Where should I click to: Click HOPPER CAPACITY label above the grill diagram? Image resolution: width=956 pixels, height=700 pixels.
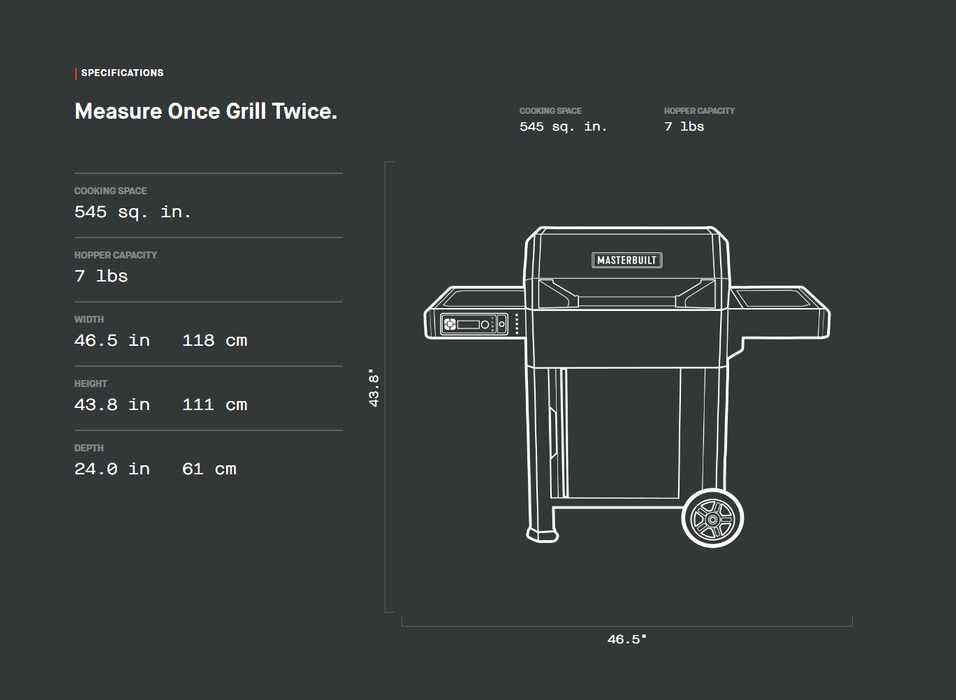coord(699,111)
